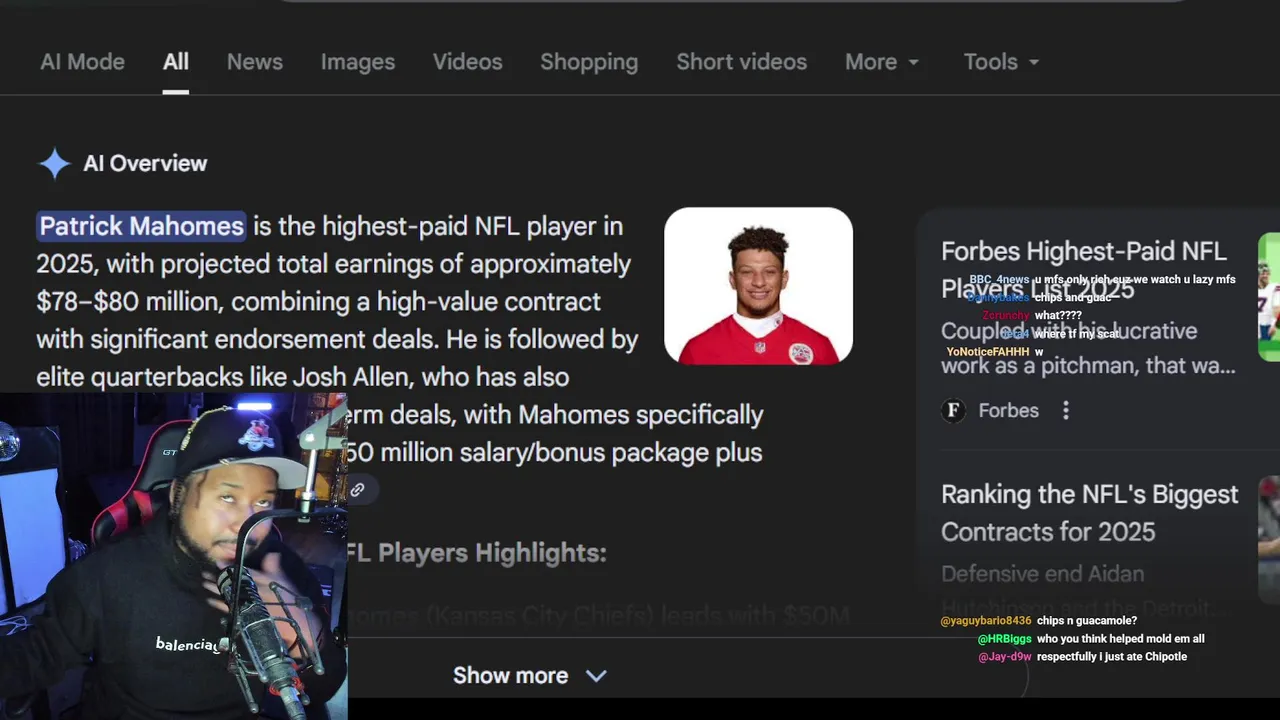Click chat username @Jay-d9w
Screen dimensions: 1280x720
[x=1005, y=657]
